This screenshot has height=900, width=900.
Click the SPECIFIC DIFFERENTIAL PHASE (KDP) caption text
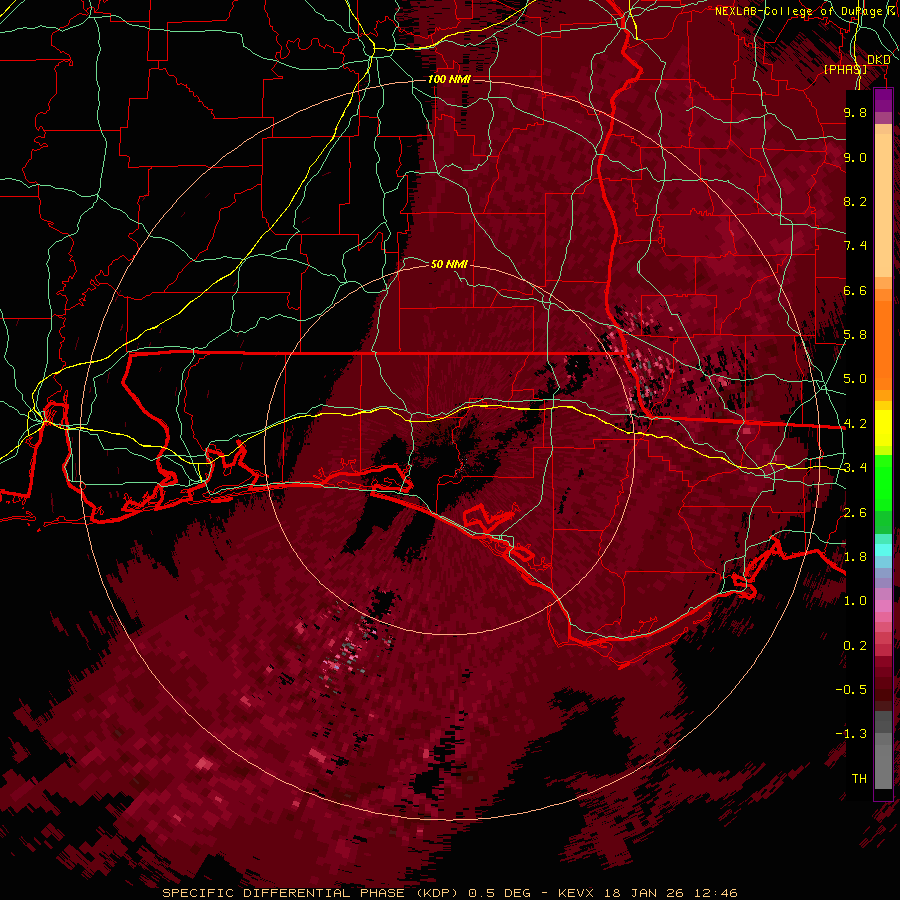pyautogui.click(x=310, y=893)
